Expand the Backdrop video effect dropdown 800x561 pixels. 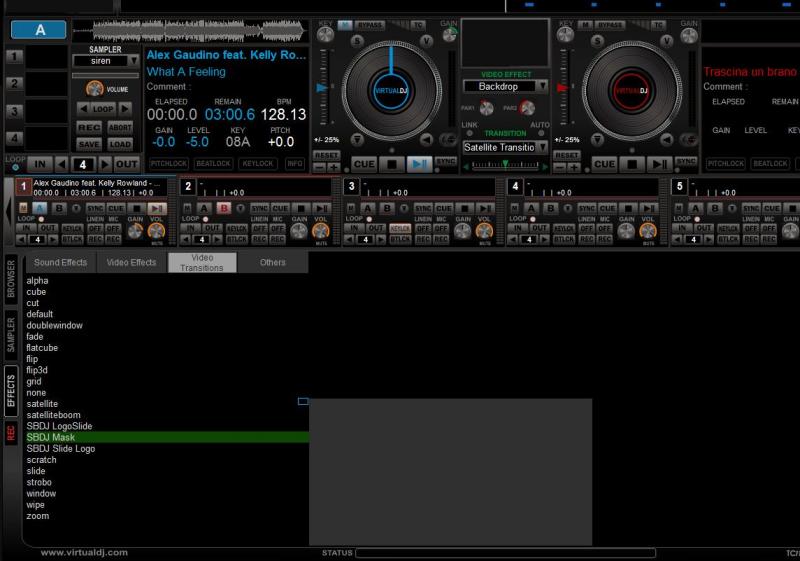pyautogui.click(x=542, y=87)
